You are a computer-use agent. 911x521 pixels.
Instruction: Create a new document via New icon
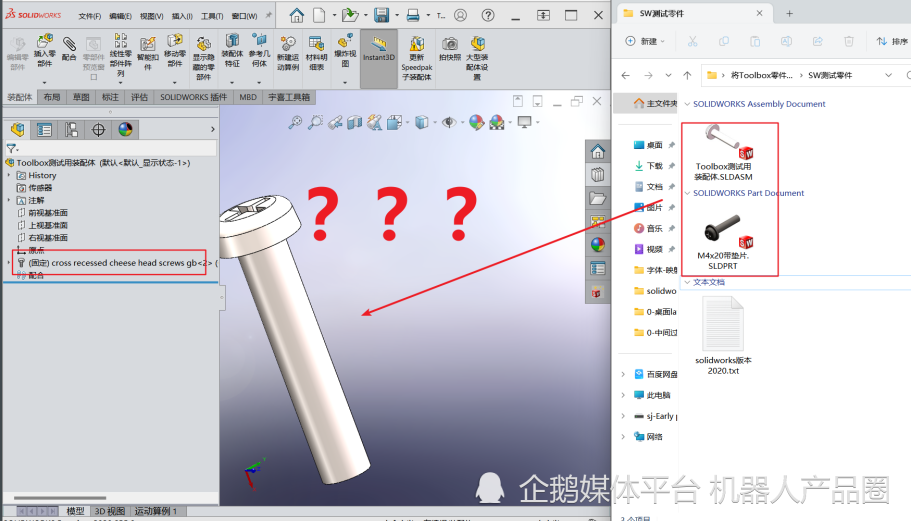[x=319, y=16]
